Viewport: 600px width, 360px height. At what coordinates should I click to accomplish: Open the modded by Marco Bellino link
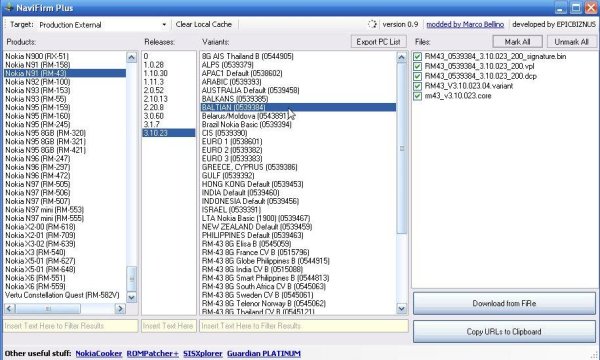point(465,24)
